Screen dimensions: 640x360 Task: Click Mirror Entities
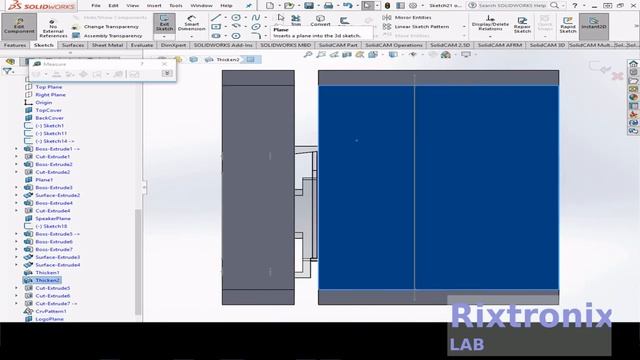[x=407, y=18]
